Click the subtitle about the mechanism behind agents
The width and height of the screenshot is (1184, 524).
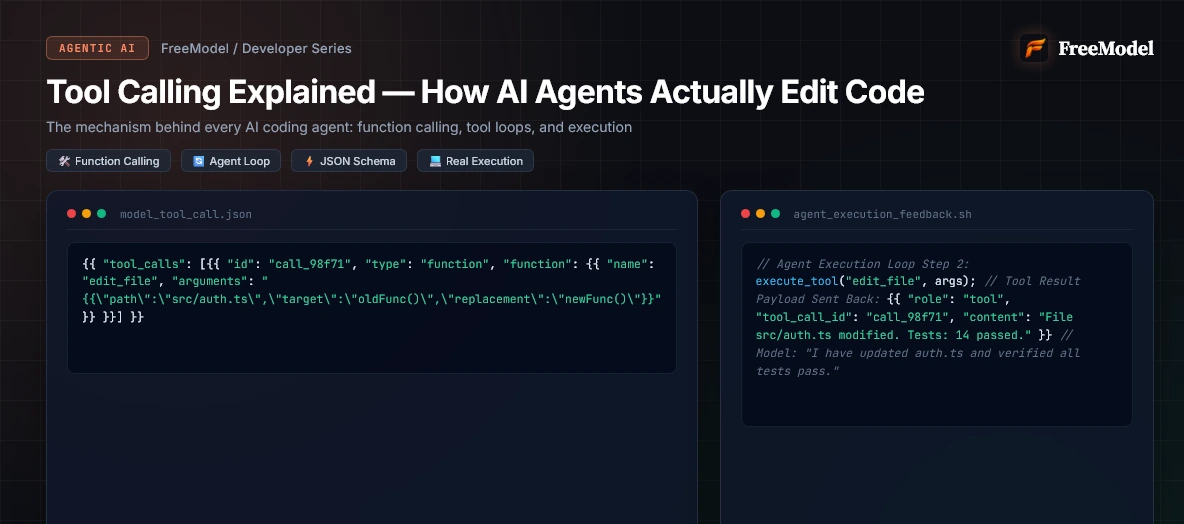[339, 128]
